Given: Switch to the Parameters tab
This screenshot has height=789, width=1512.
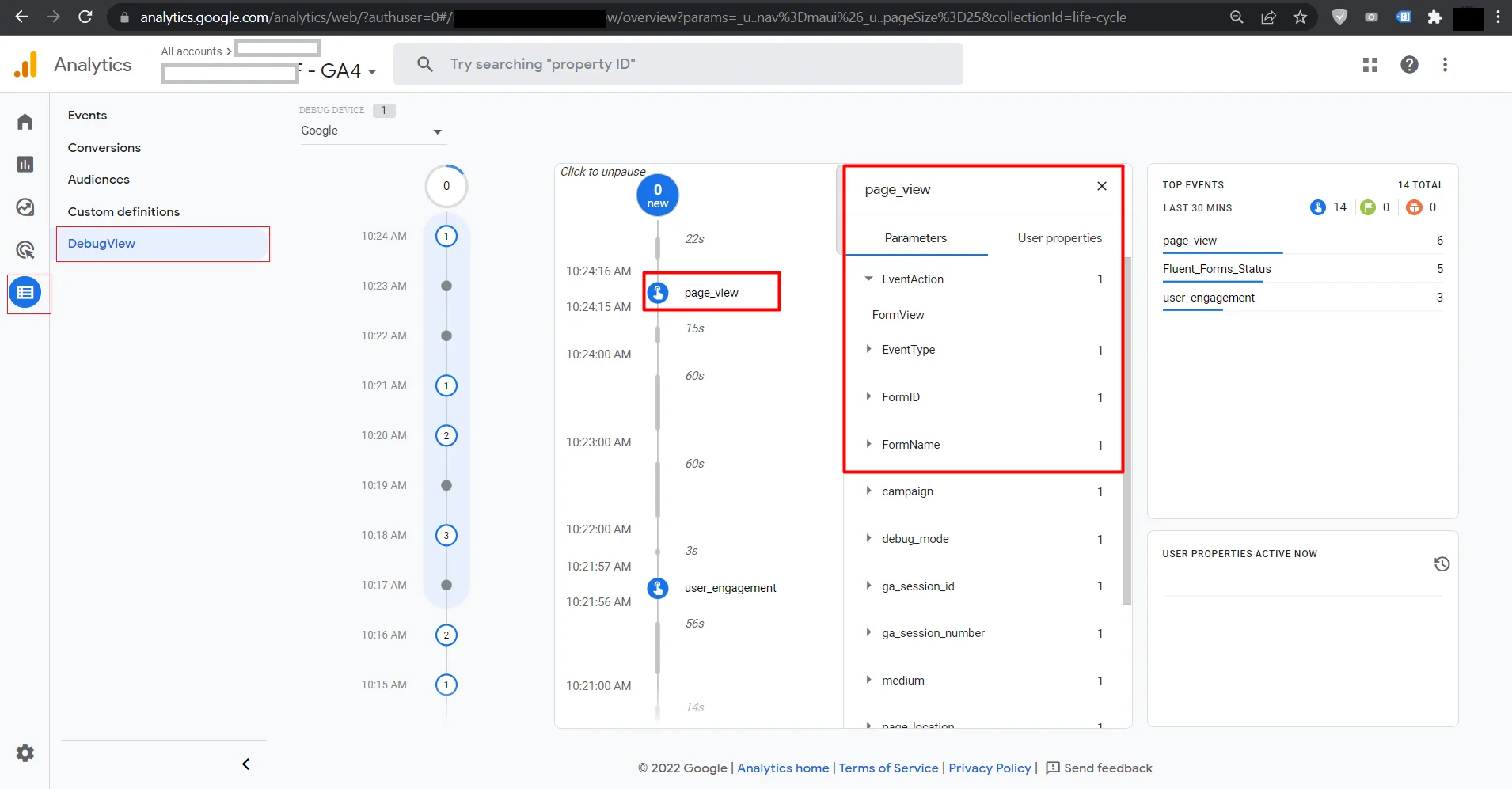Looking at the screenshot, I should pos(916,238).
